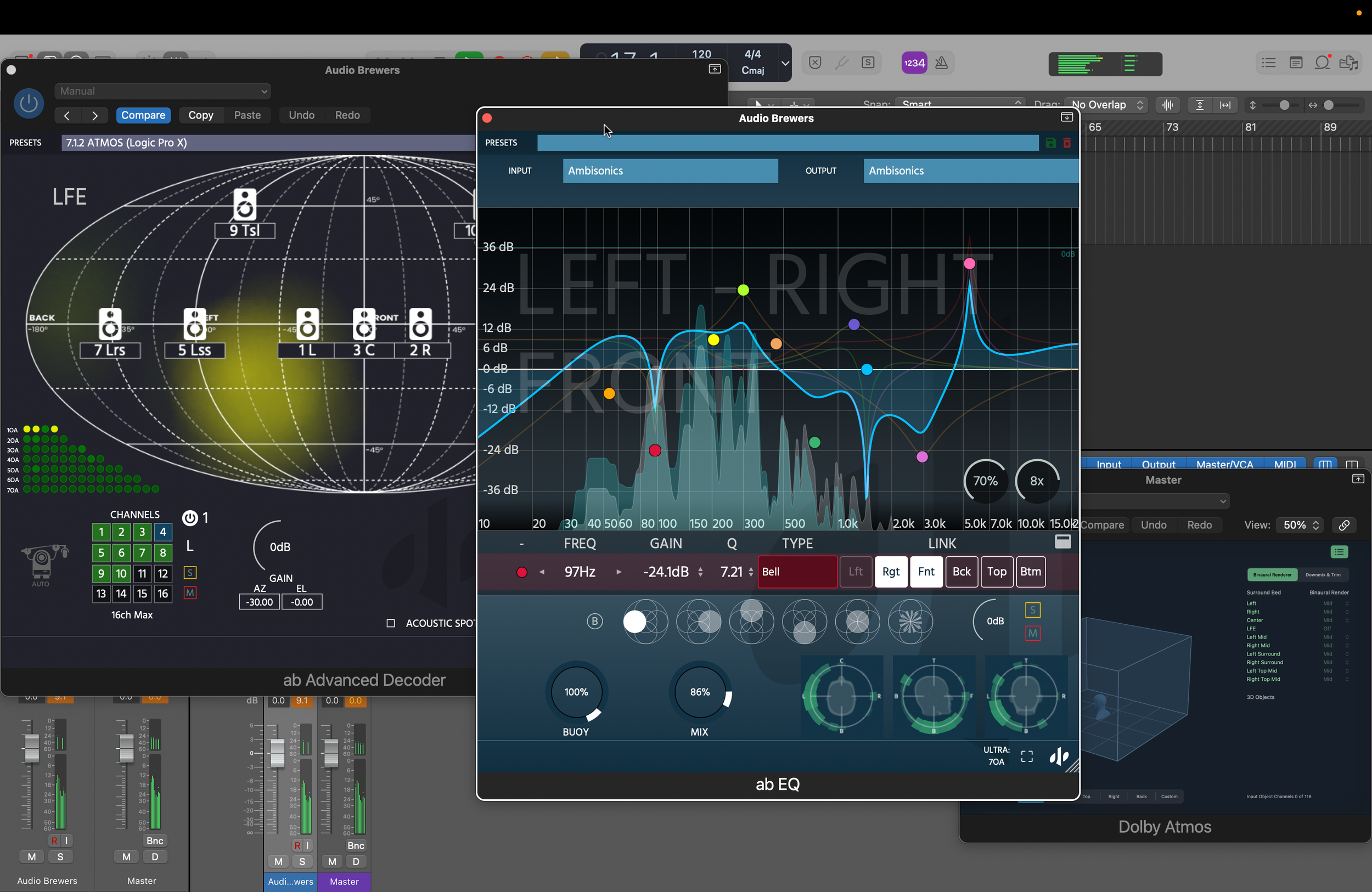Toggle the plugin power button
The height and width of the screenshot is (892, 1372).
point(28,104)
